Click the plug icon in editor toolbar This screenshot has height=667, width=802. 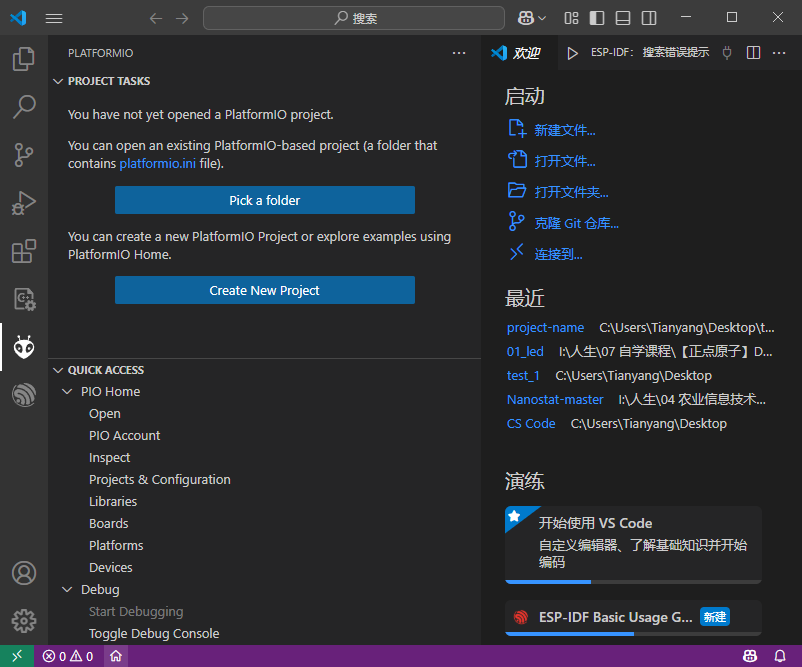coord(727,53)
